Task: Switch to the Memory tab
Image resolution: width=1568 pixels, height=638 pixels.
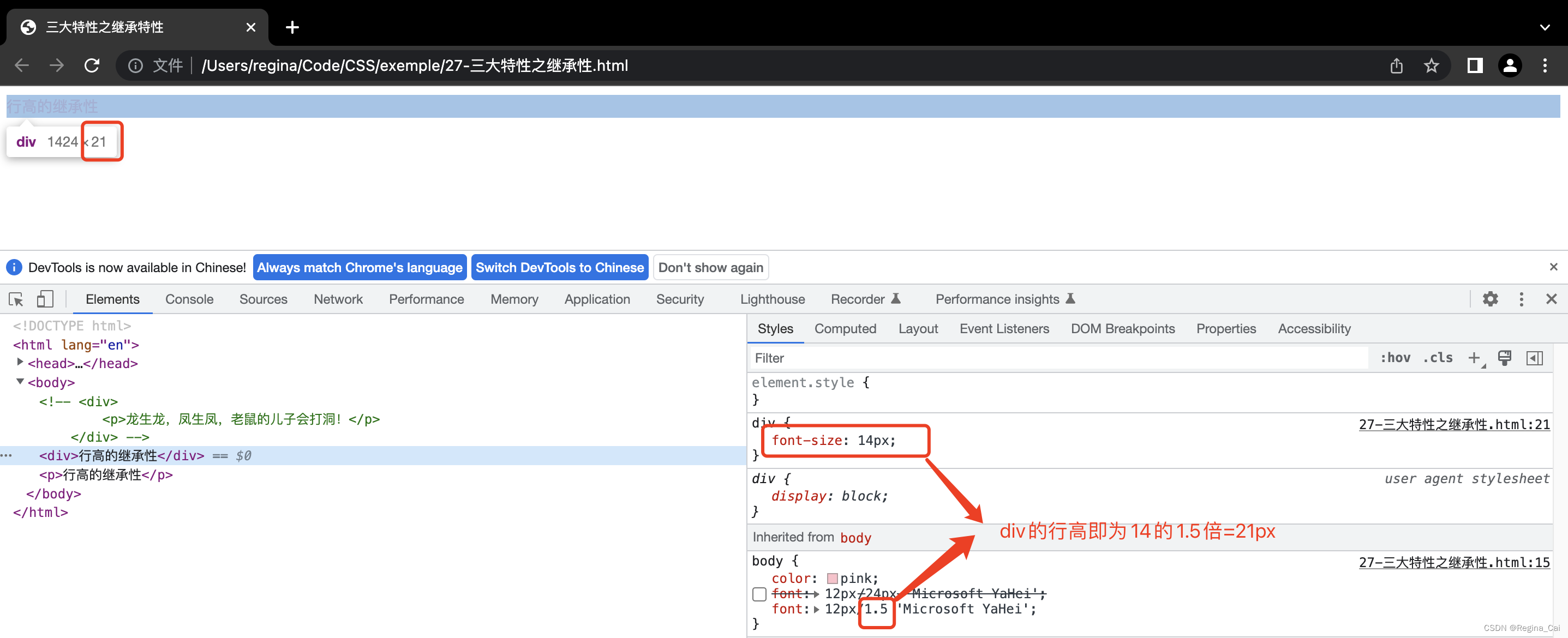Action: click(x=514, y=299)
